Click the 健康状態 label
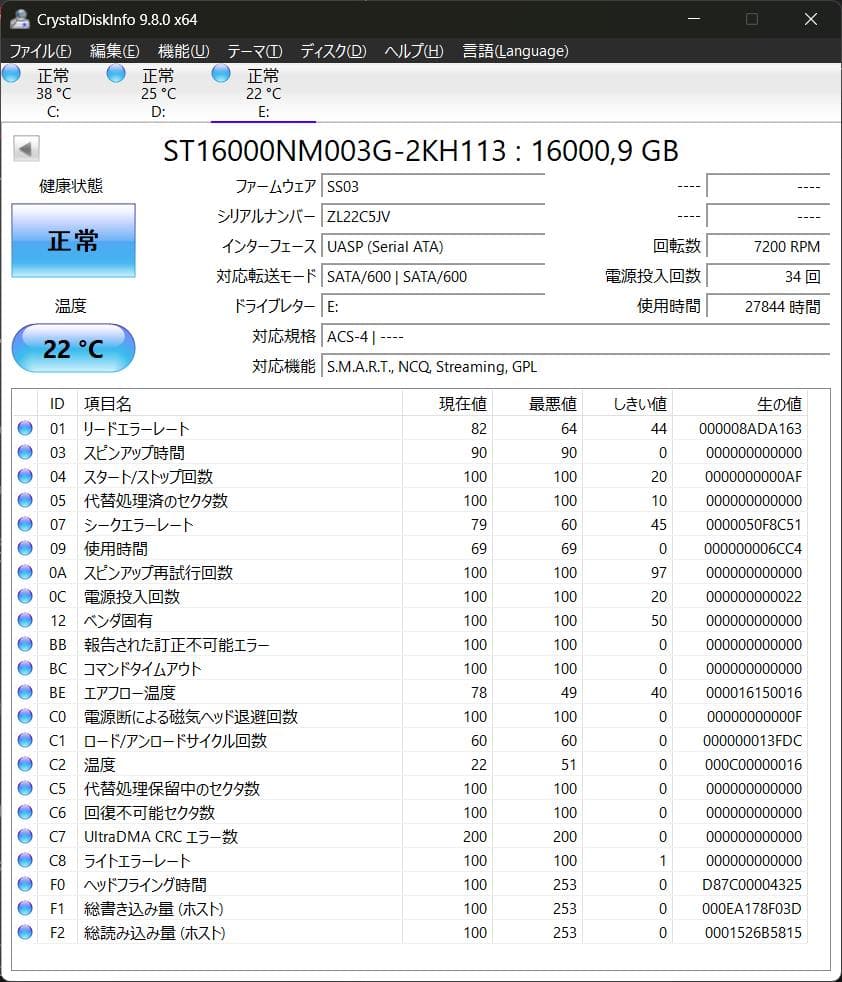Viewport: 842px width, 982px height. (71, 185)
